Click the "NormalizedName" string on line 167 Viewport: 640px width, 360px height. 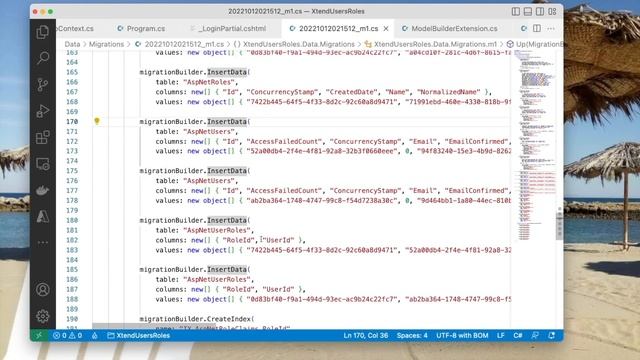click(449, 92)
